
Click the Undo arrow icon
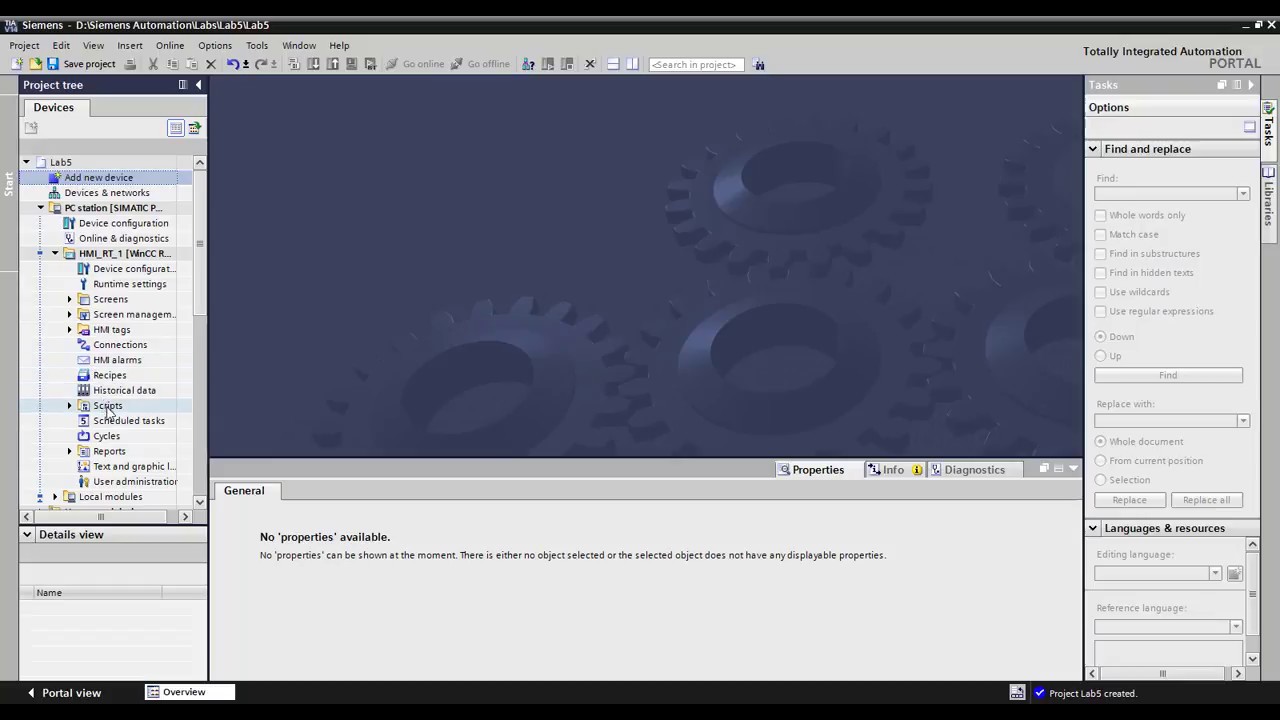(x=234, y=64)
